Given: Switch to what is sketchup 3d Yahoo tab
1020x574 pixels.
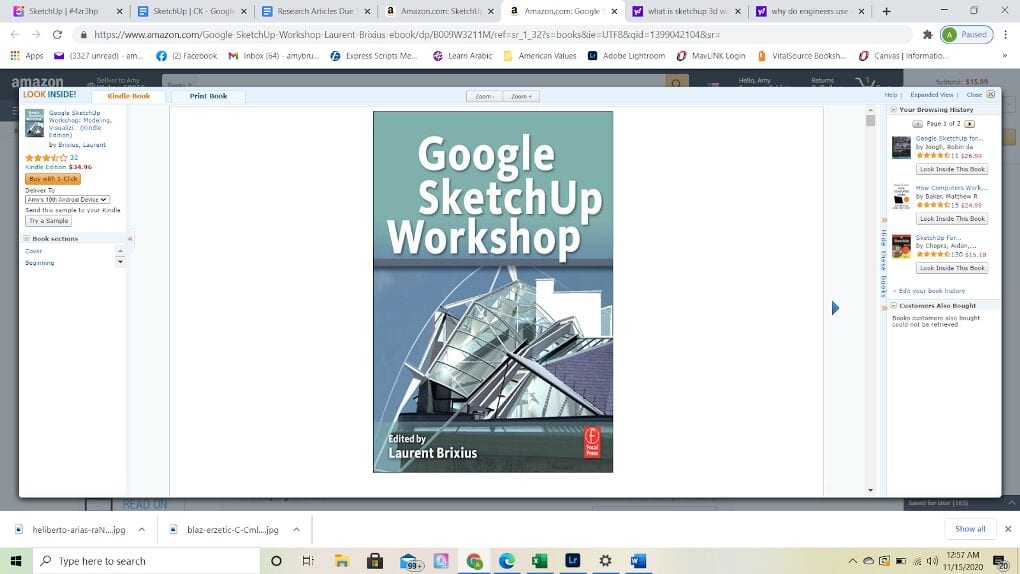Looking at the screenshot, I should tap(687, 11).
